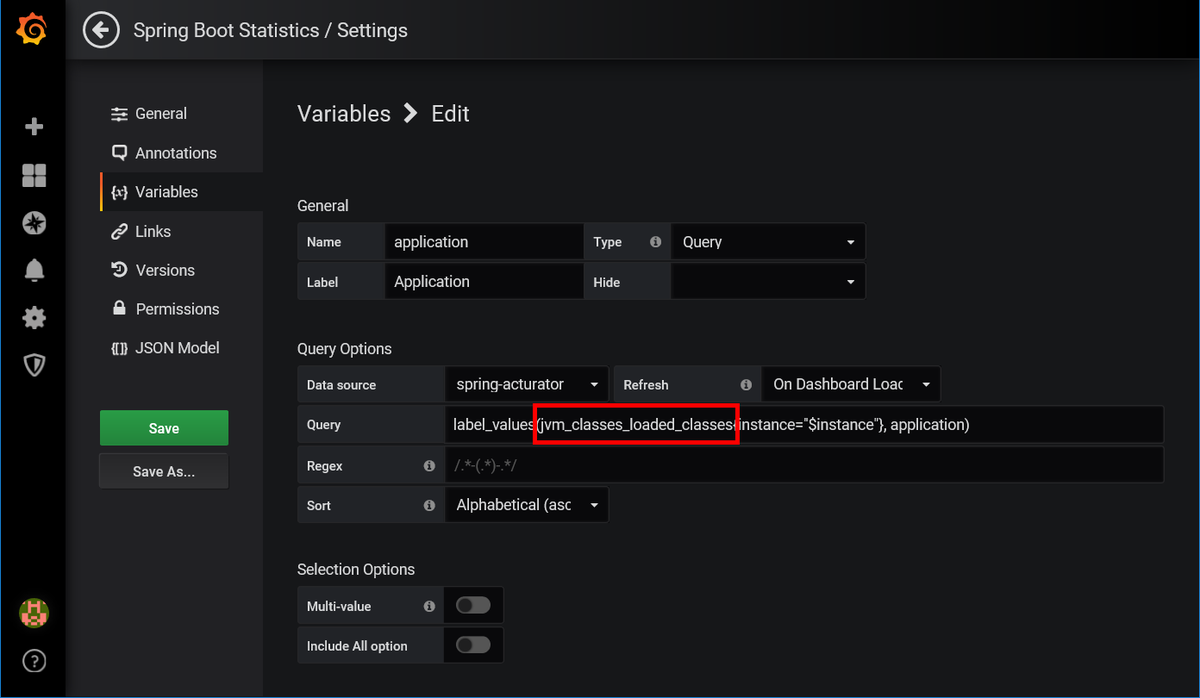This screenshot has width=1200, height=698.
Task: Click the info icon next to Type
Action: (656, 242)
